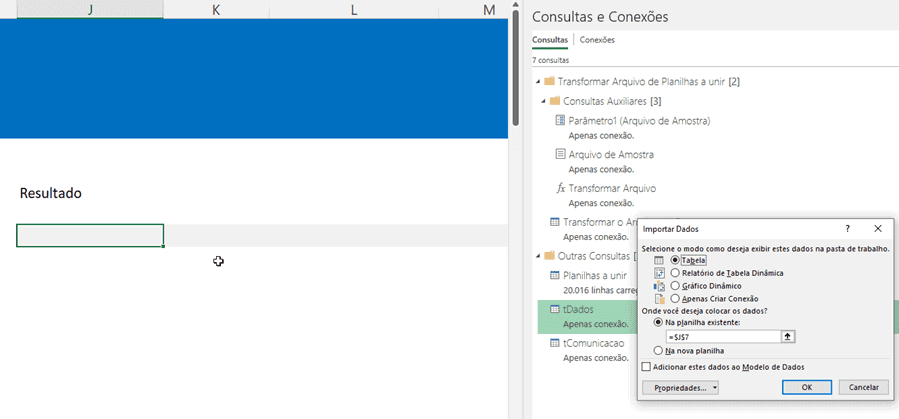Collapse the Transformar Arquivo de Planilhas folder

[x=538, y=81]
